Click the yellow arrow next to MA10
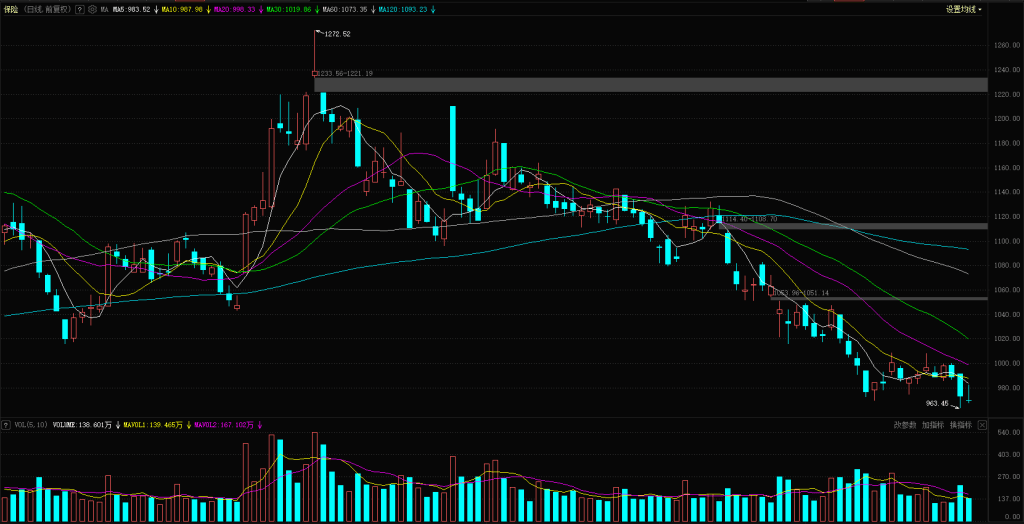Screen dimensions: 1024x524 [x=208, y=9]
